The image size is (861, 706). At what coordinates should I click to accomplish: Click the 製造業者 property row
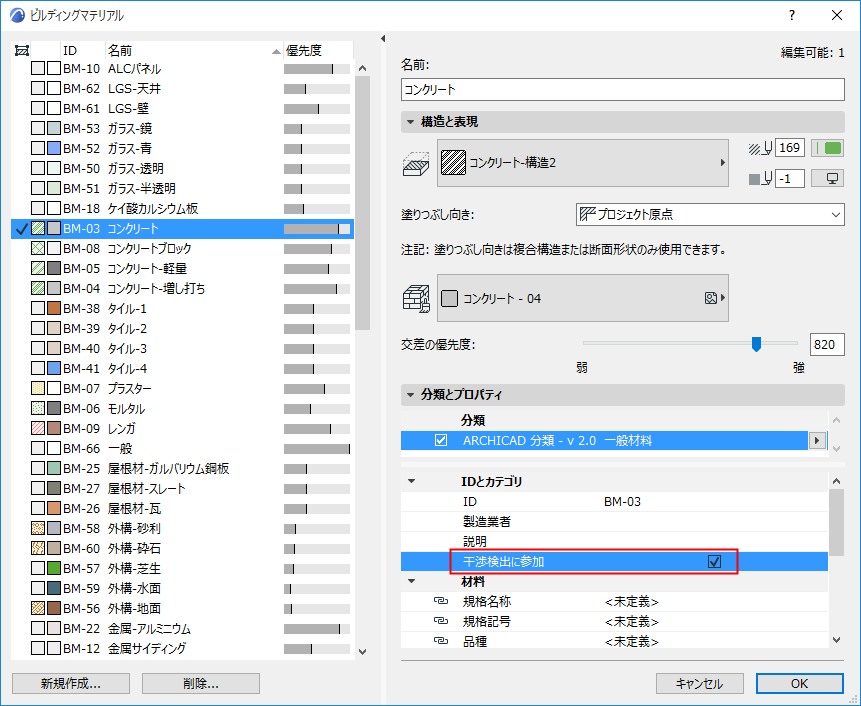tap(614, 522)
